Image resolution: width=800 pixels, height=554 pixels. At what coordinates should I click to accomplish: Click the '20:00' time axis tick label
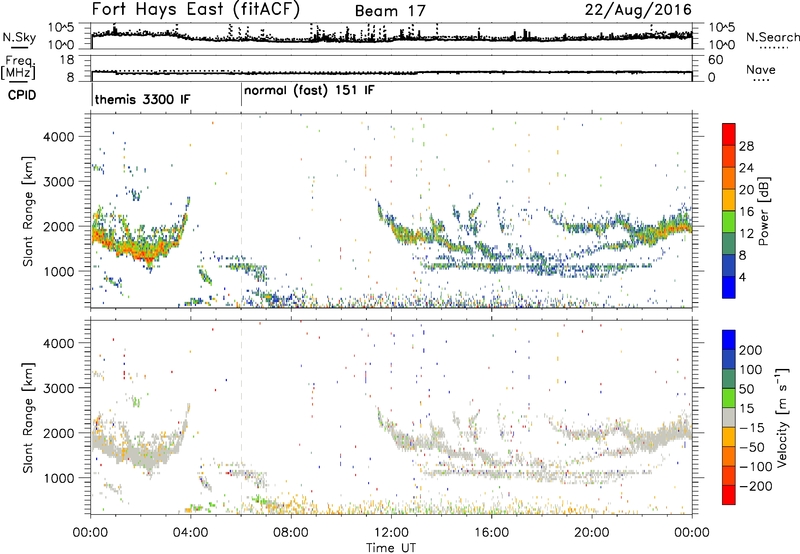tap(592, 533)
